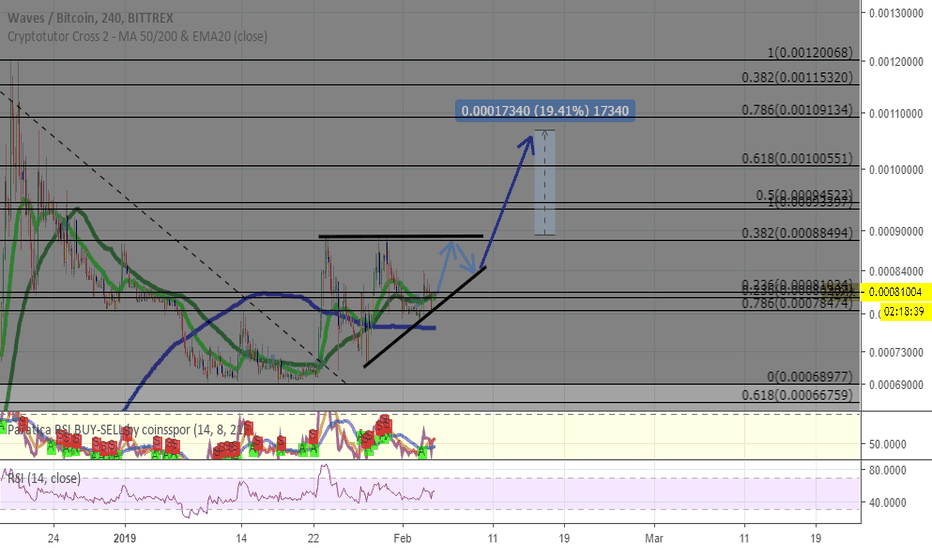Click the 0.00100000 price scale label

pyautogui.click(x=896, y=170)
